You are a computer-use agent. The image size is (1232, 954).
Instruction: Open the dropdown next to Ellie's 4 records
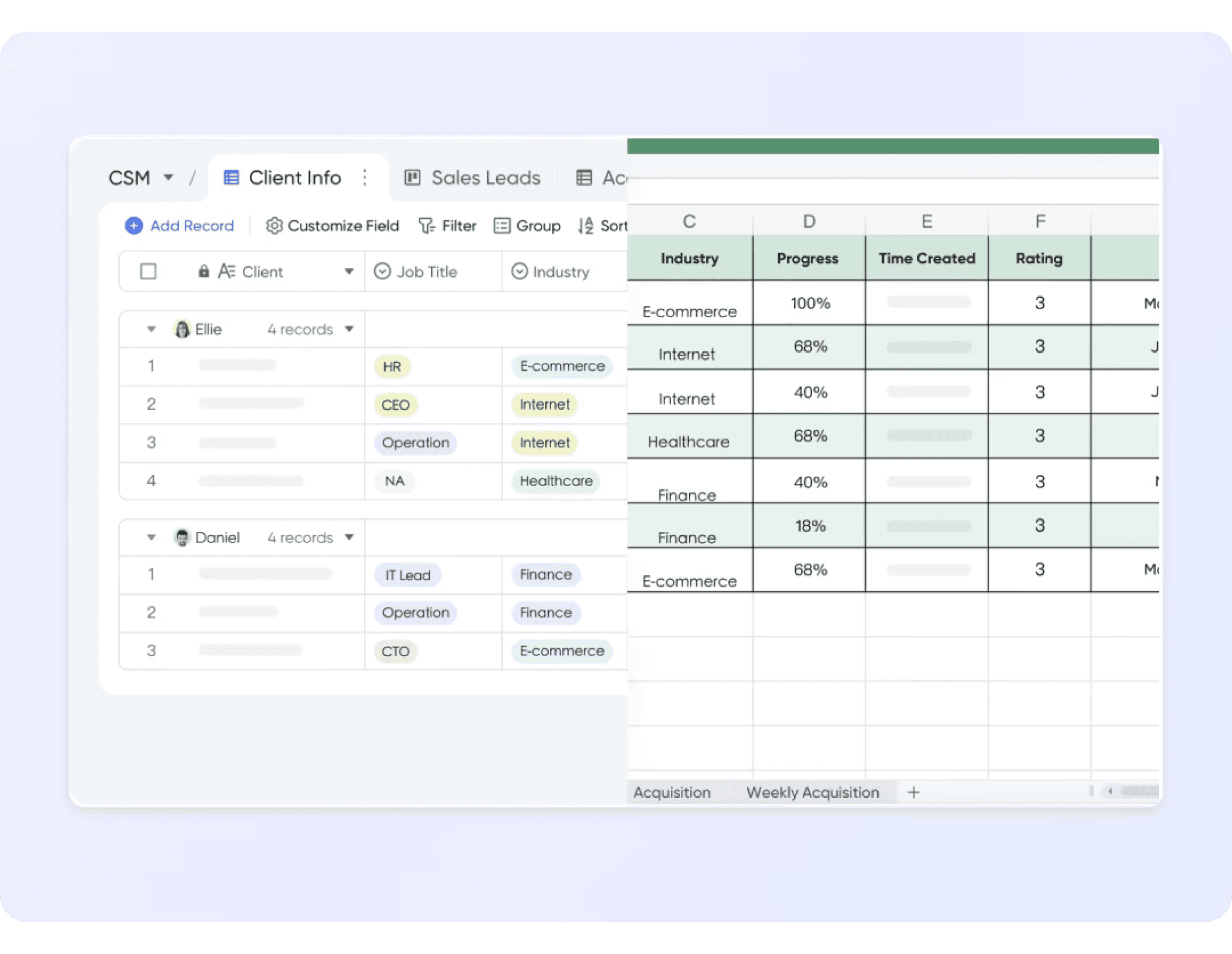tap(349, 329)
